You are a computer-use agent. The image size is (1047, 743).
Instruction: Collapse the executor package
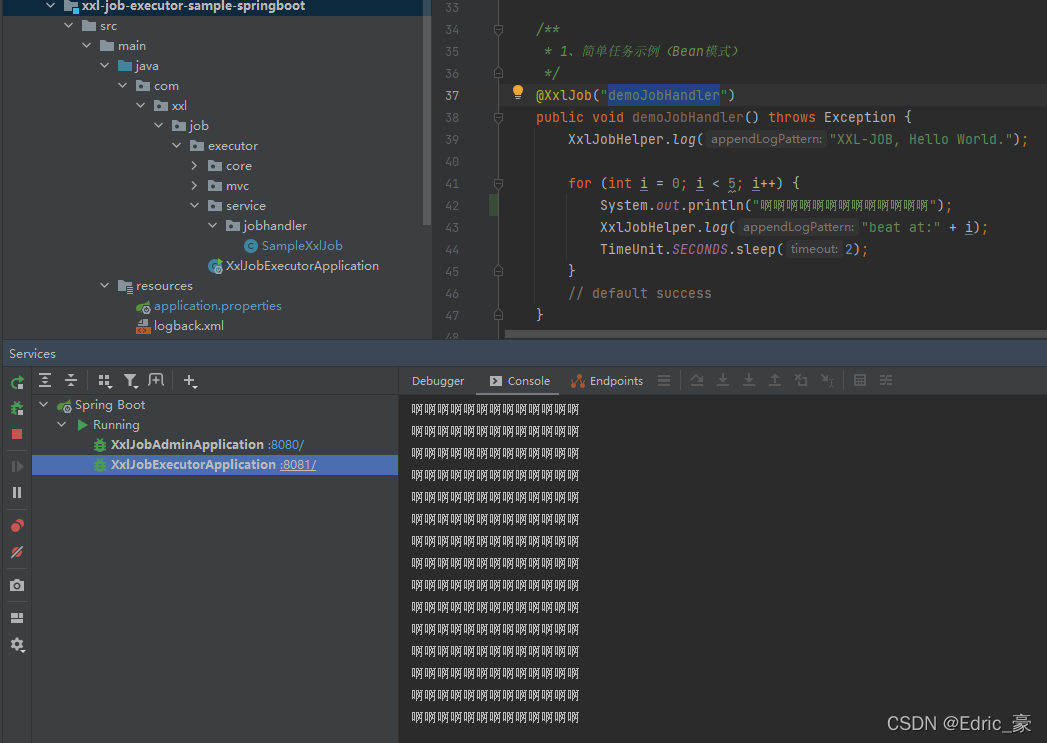pos(176,146)
